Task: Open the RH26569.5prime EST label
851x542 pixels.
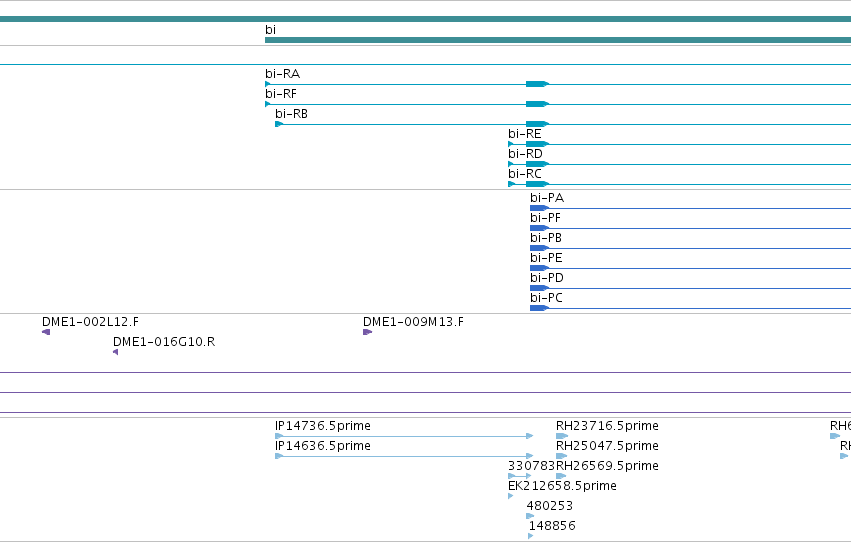Action: coord(607,467)
